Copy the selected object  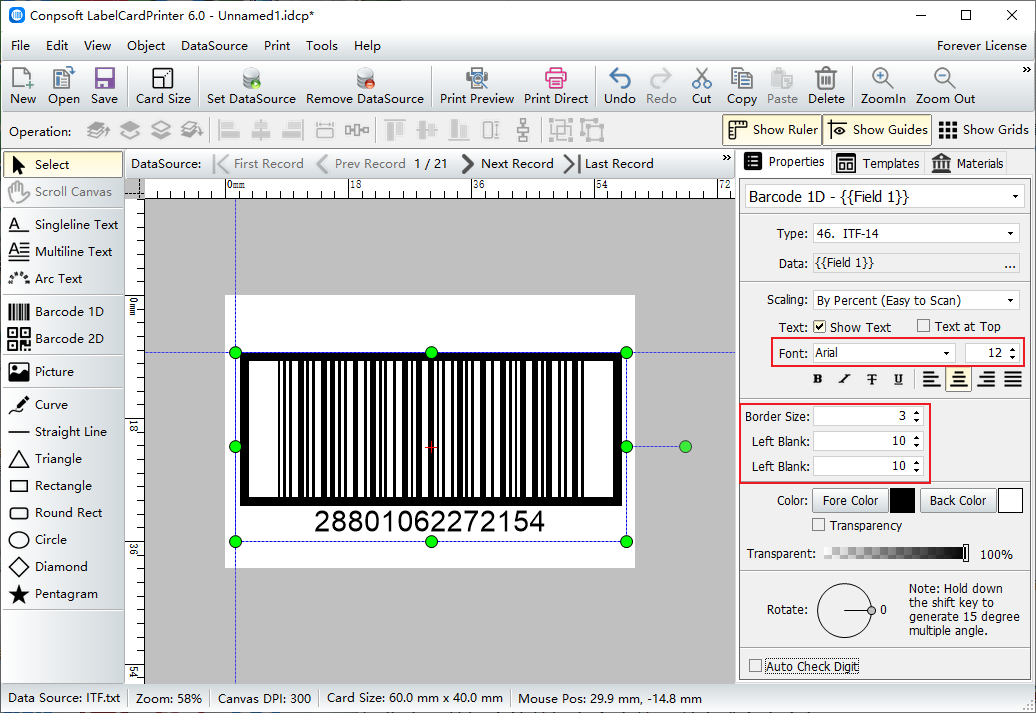coord(741,86)
